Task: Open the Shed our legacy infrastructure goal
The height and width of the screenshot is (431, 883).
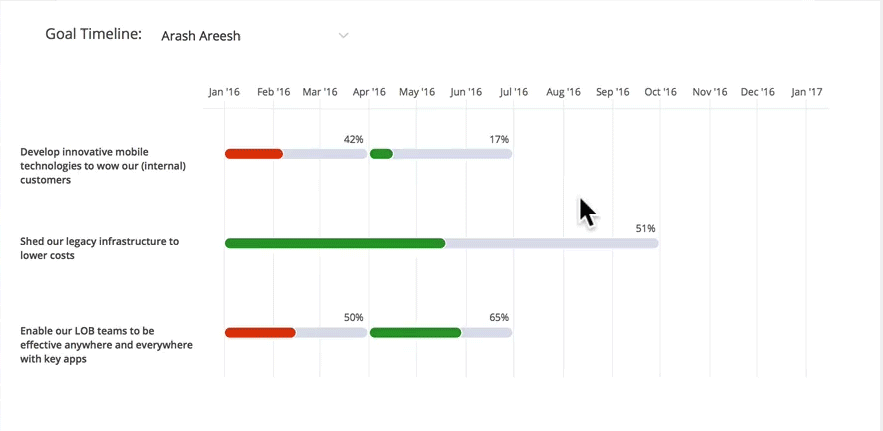Action: (100, 248)
